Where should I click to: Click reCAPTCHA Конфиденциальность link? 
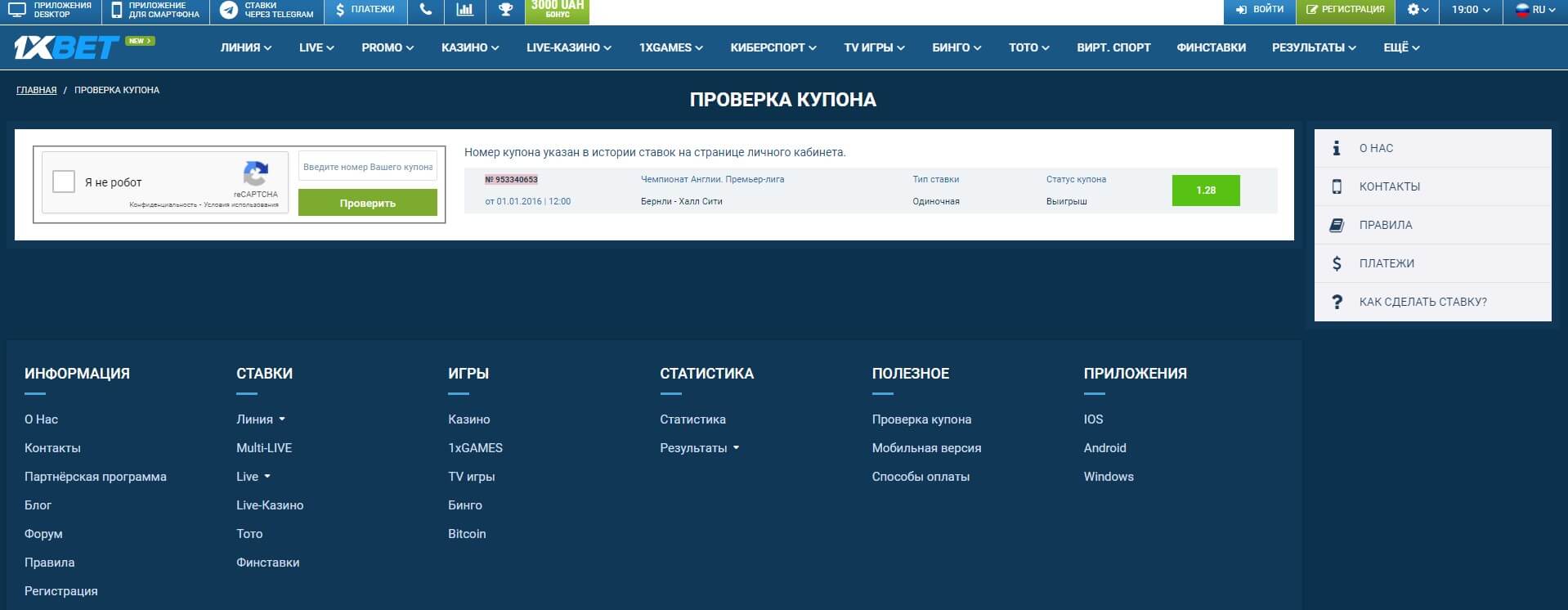click(x=163, y=205)
